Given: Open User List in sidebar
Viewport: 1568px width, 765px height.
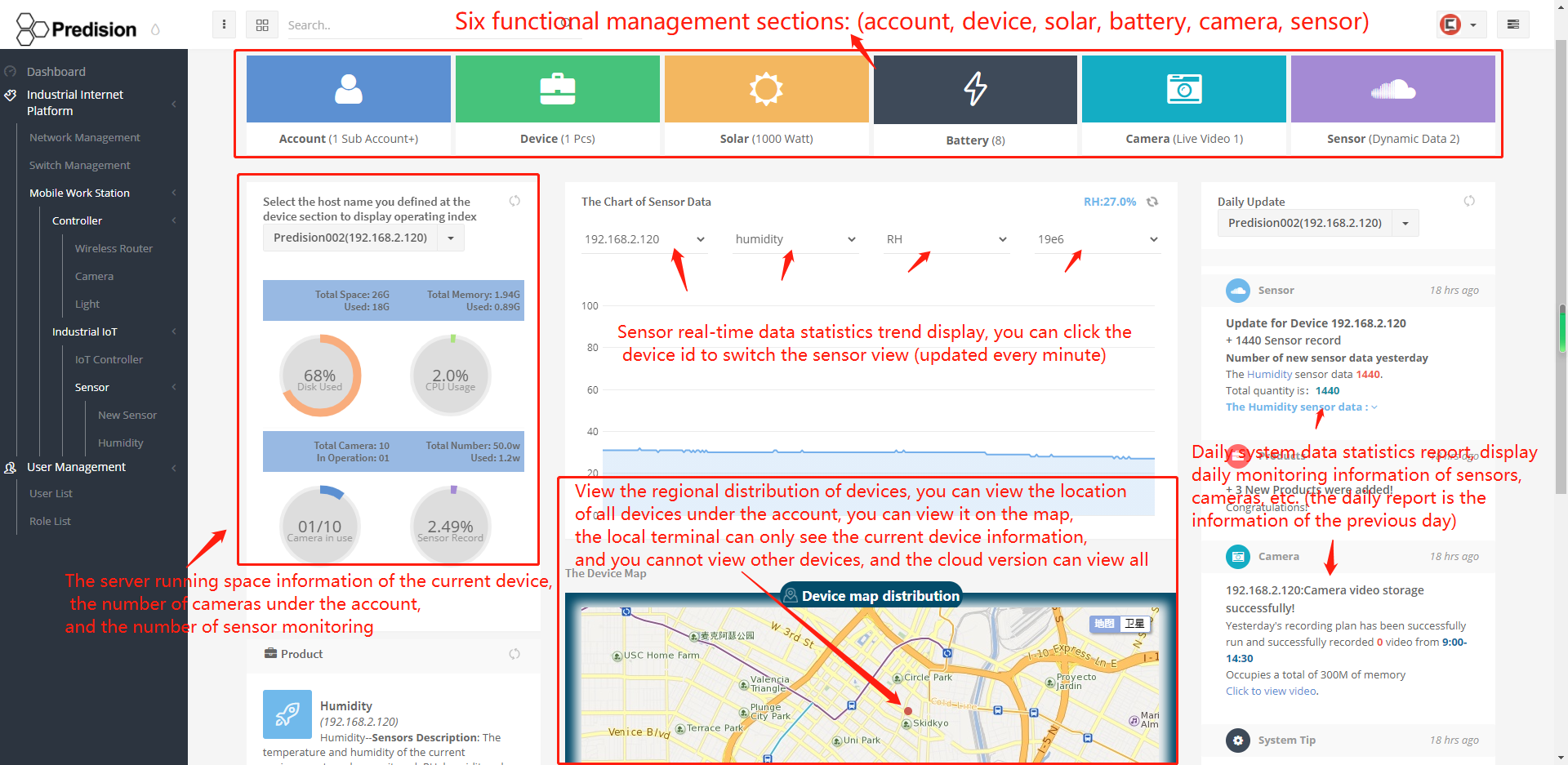Looking at the screenshot, I should 51,493.
